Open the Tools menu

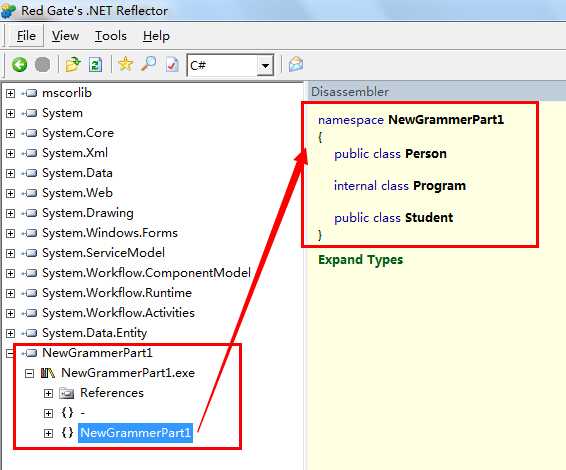point(111,36)
